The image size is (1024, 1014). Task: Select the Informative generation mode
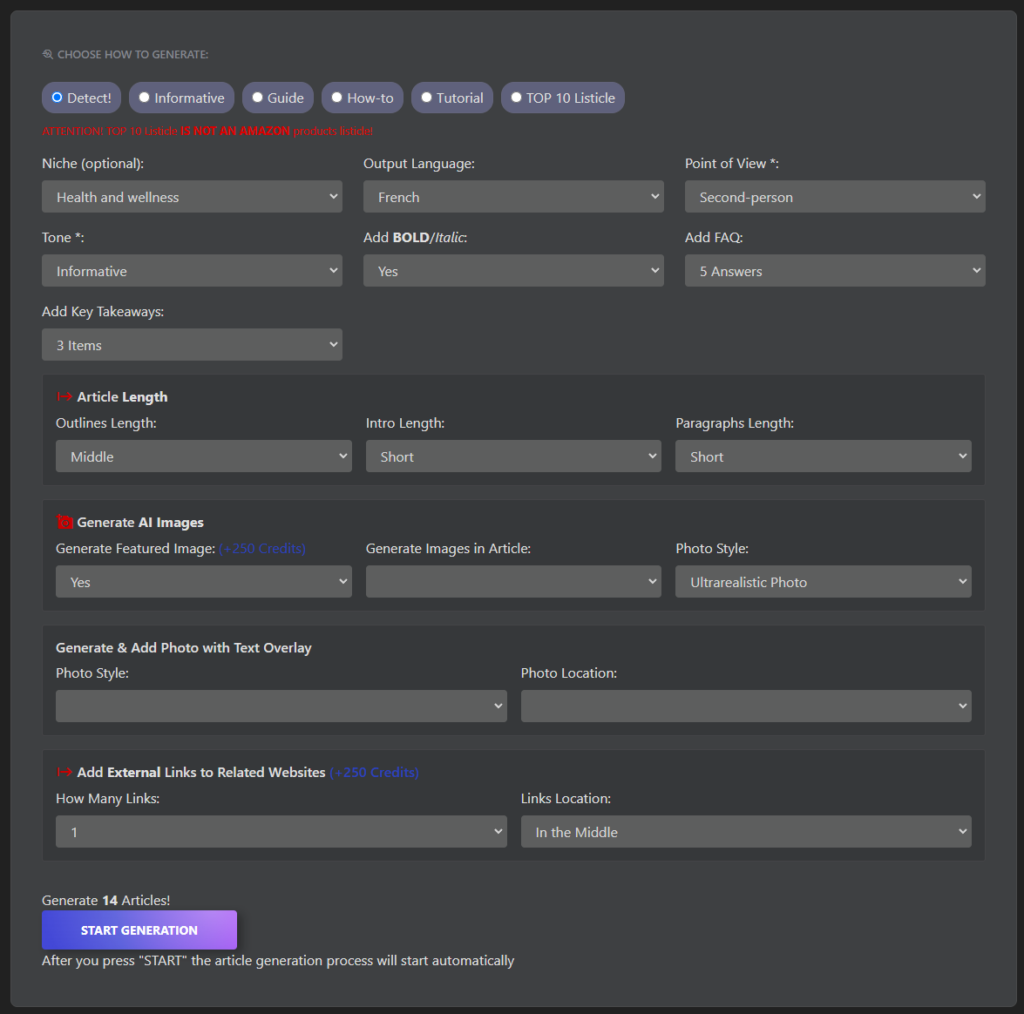182,98
